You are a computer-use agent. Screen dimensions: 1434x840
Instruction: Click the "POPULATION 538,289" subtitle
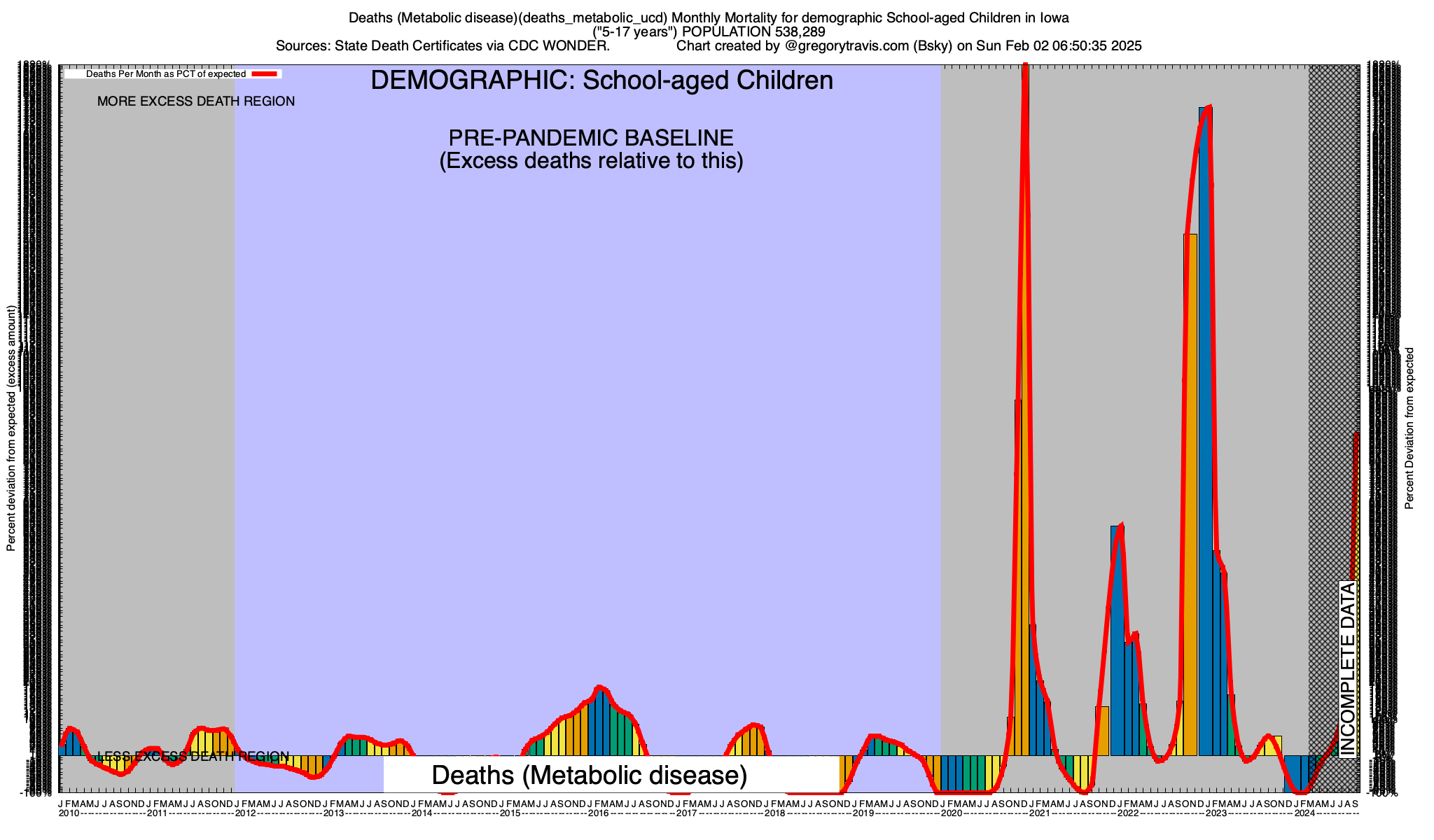(753, 32)
